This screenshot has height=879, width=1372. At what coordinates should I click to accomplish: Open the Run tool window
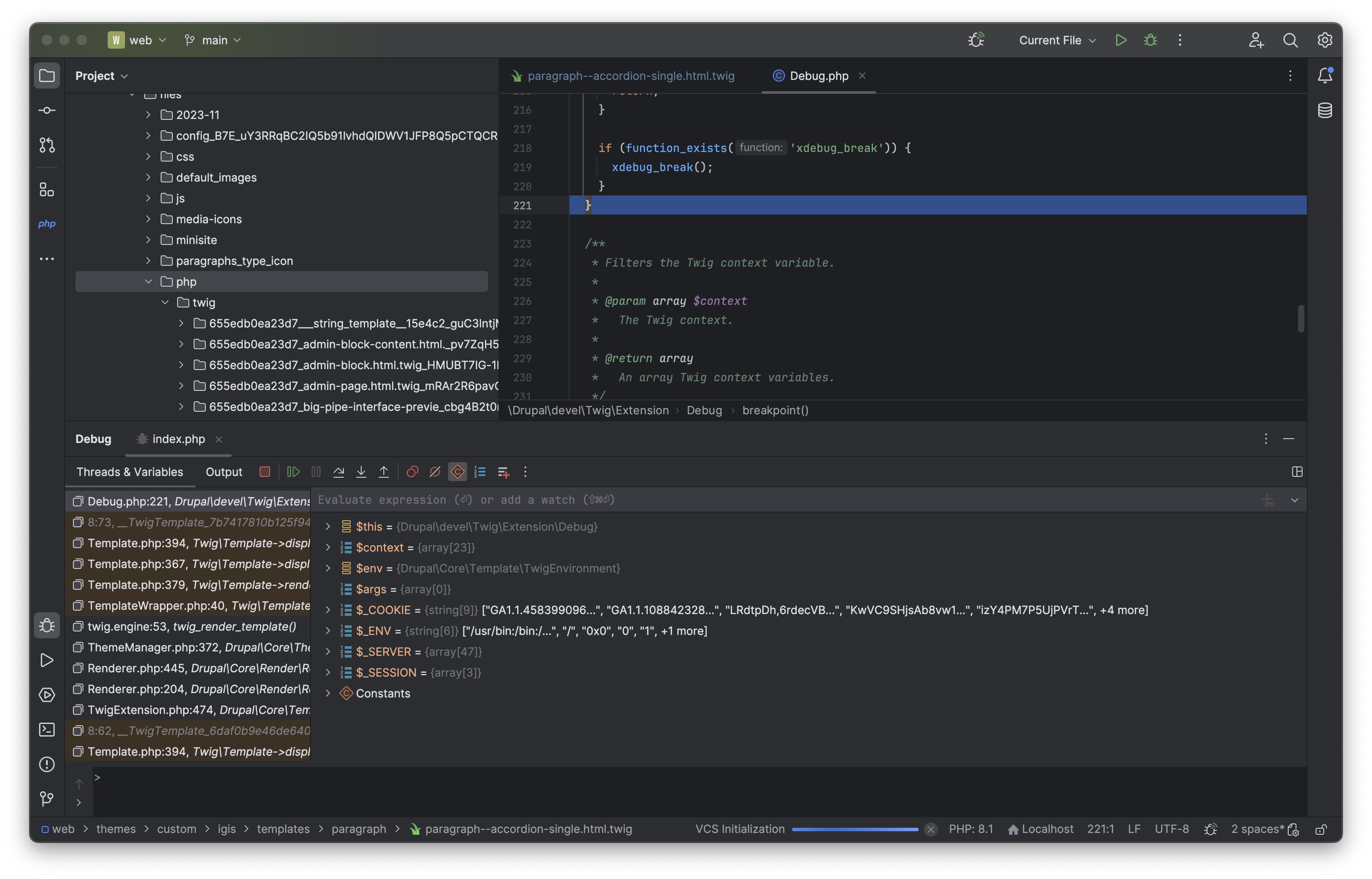click(47, 661)
